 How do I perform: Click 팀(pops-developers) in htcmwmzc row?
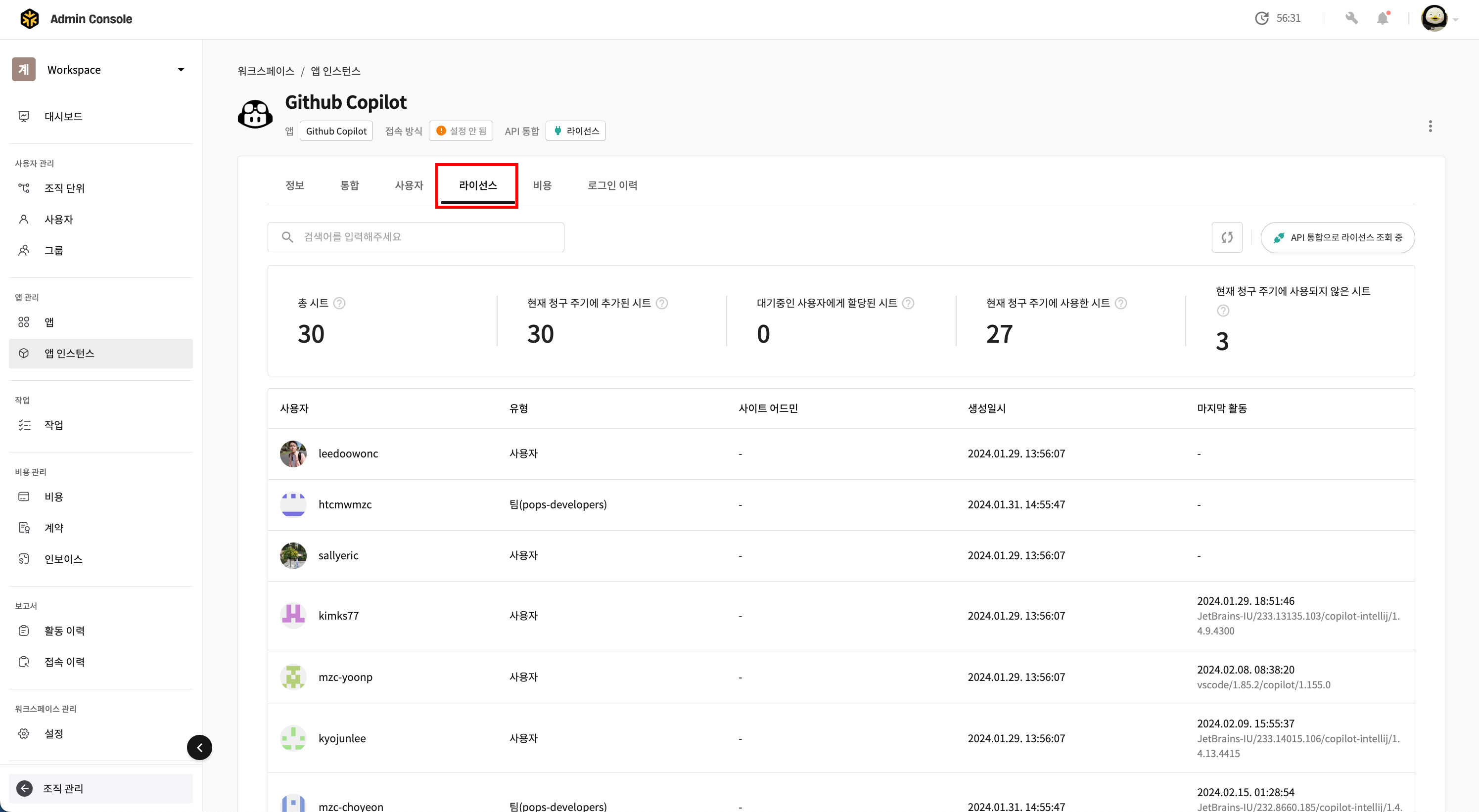pyautogui.click(x=558, y=504)
